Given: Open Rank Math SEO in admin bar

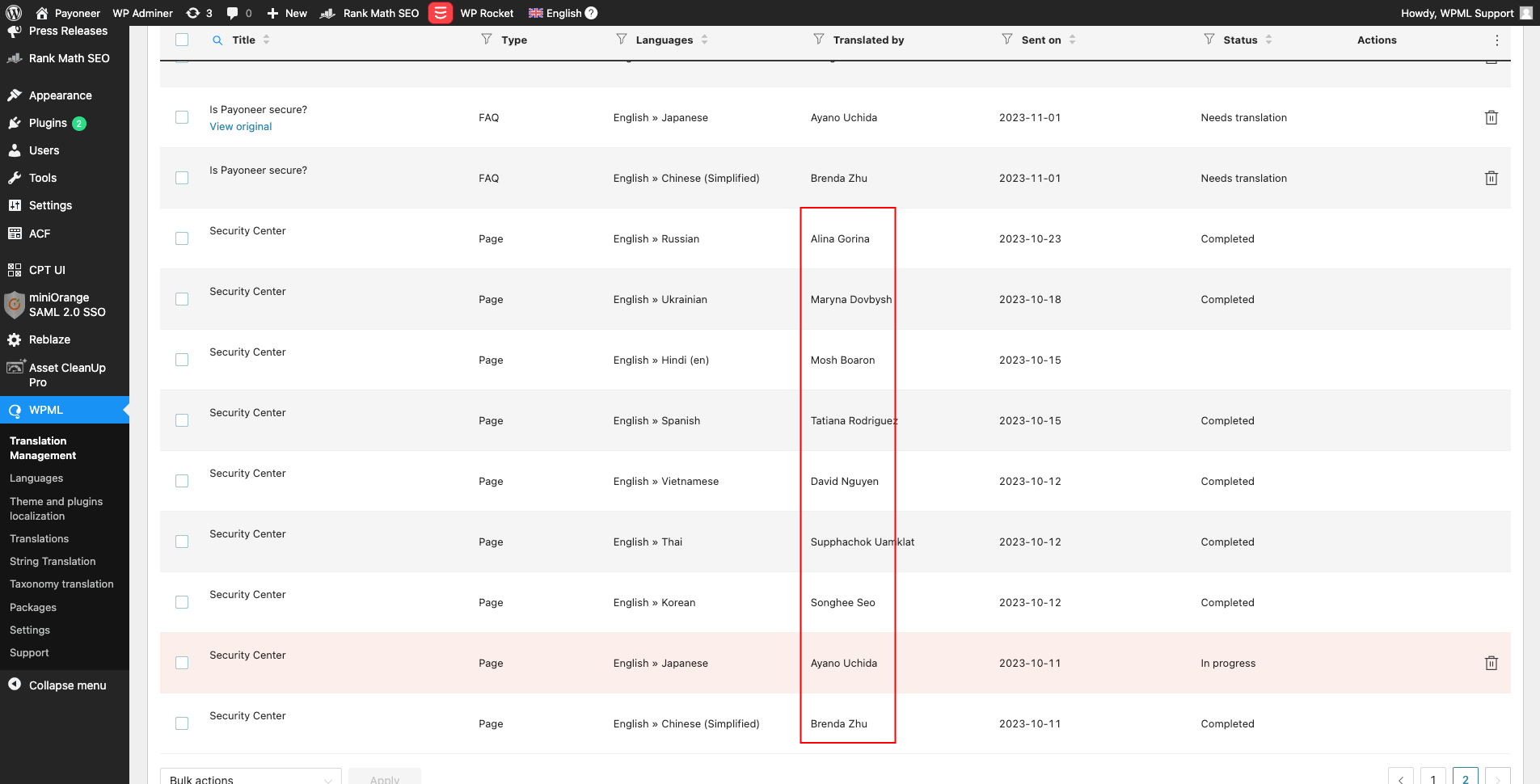Looking at the screenshot, I should (x=370, y=13).
